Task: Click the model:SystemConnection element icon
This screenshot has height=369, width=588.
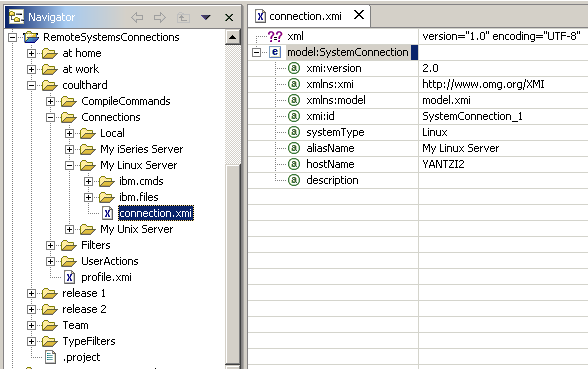Action: [275, 52]
